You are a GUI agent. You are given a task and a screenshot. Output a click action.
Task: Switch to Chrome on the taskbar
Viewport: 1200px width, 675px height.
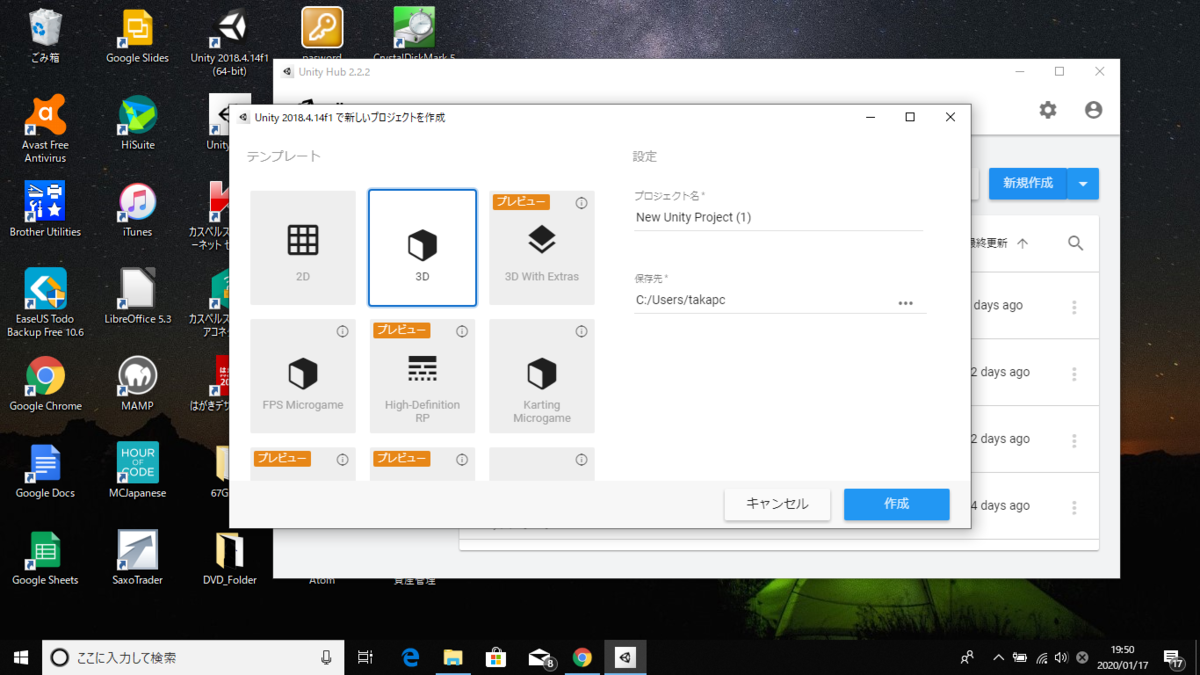click(583, 657)
